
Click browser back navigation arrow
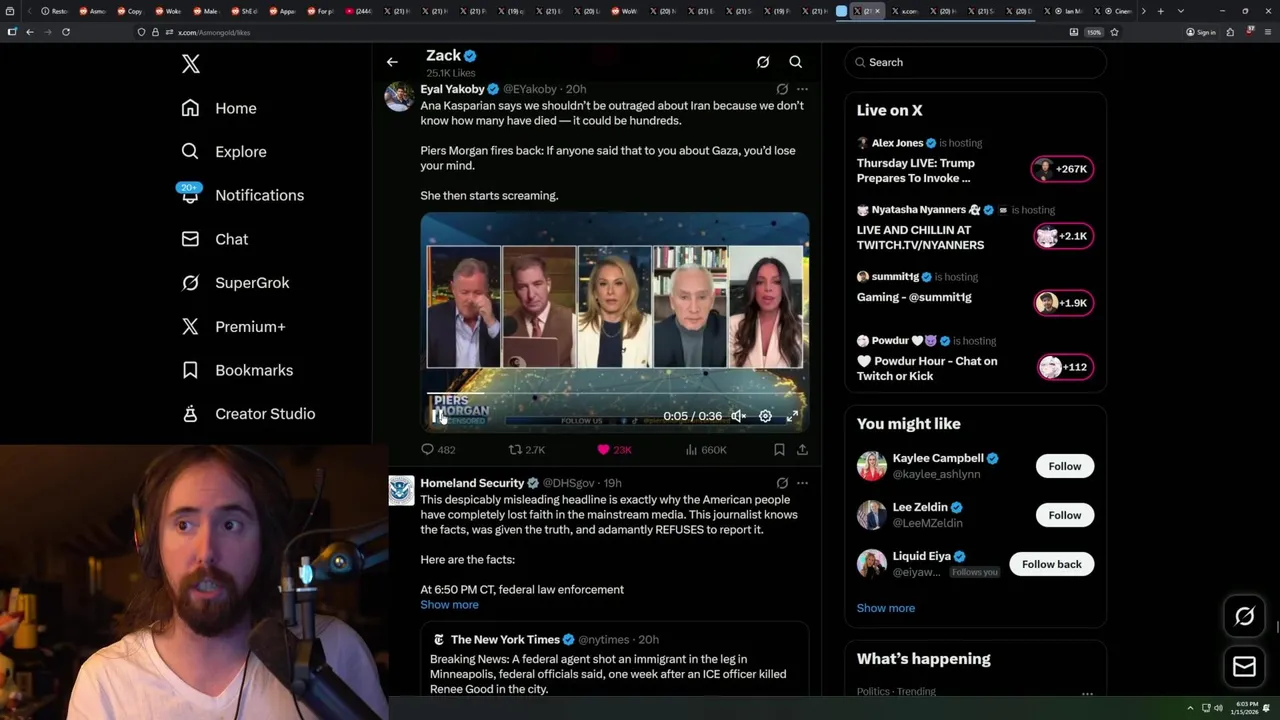pos(30,32)
